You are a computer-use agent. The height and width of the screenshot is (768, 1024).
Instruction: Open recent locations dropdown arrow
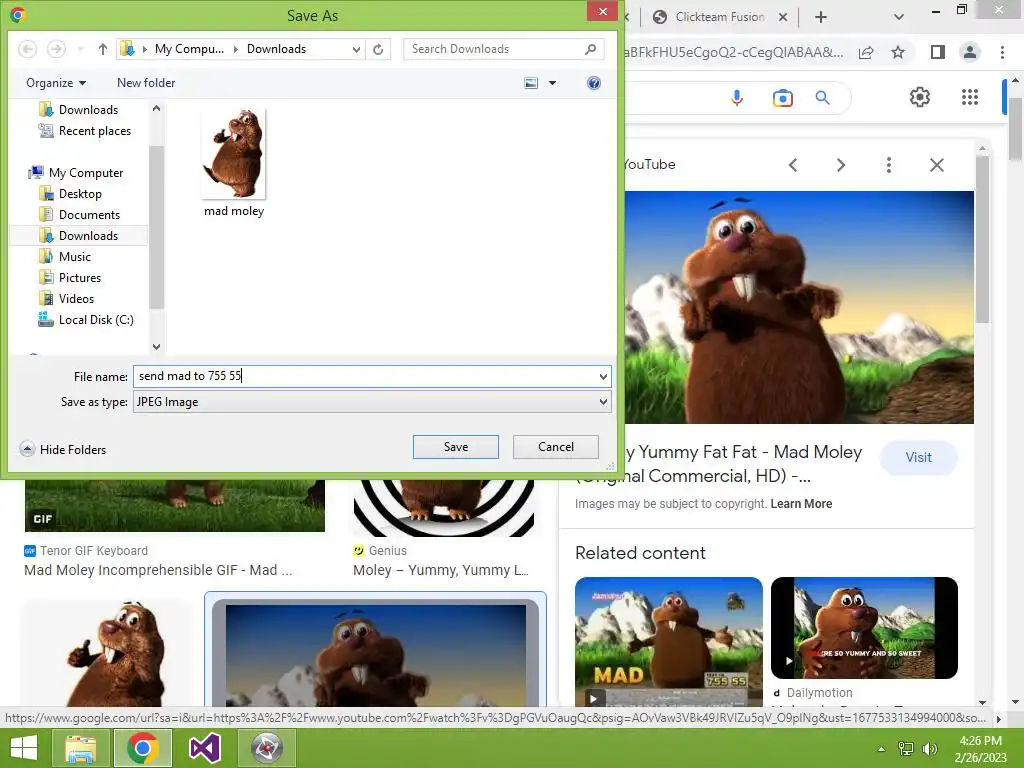[x=80, y=49]
